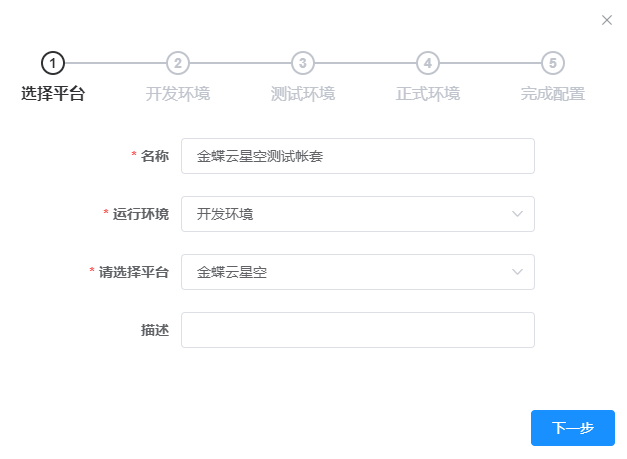Select the 选择平台 step label
627x459 pixels.
[53, 94]
